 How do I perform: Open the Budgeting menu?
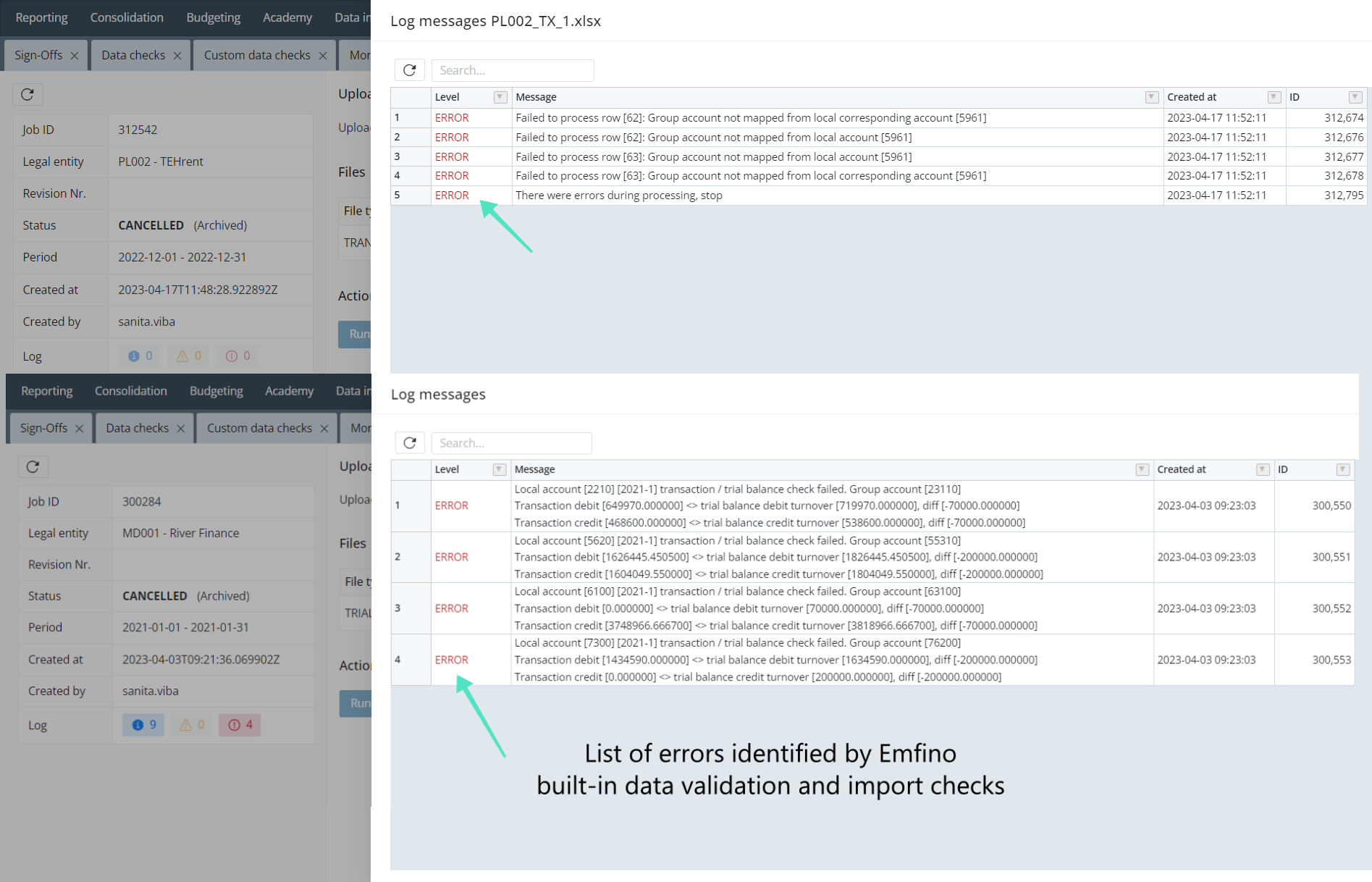point(213,17)
